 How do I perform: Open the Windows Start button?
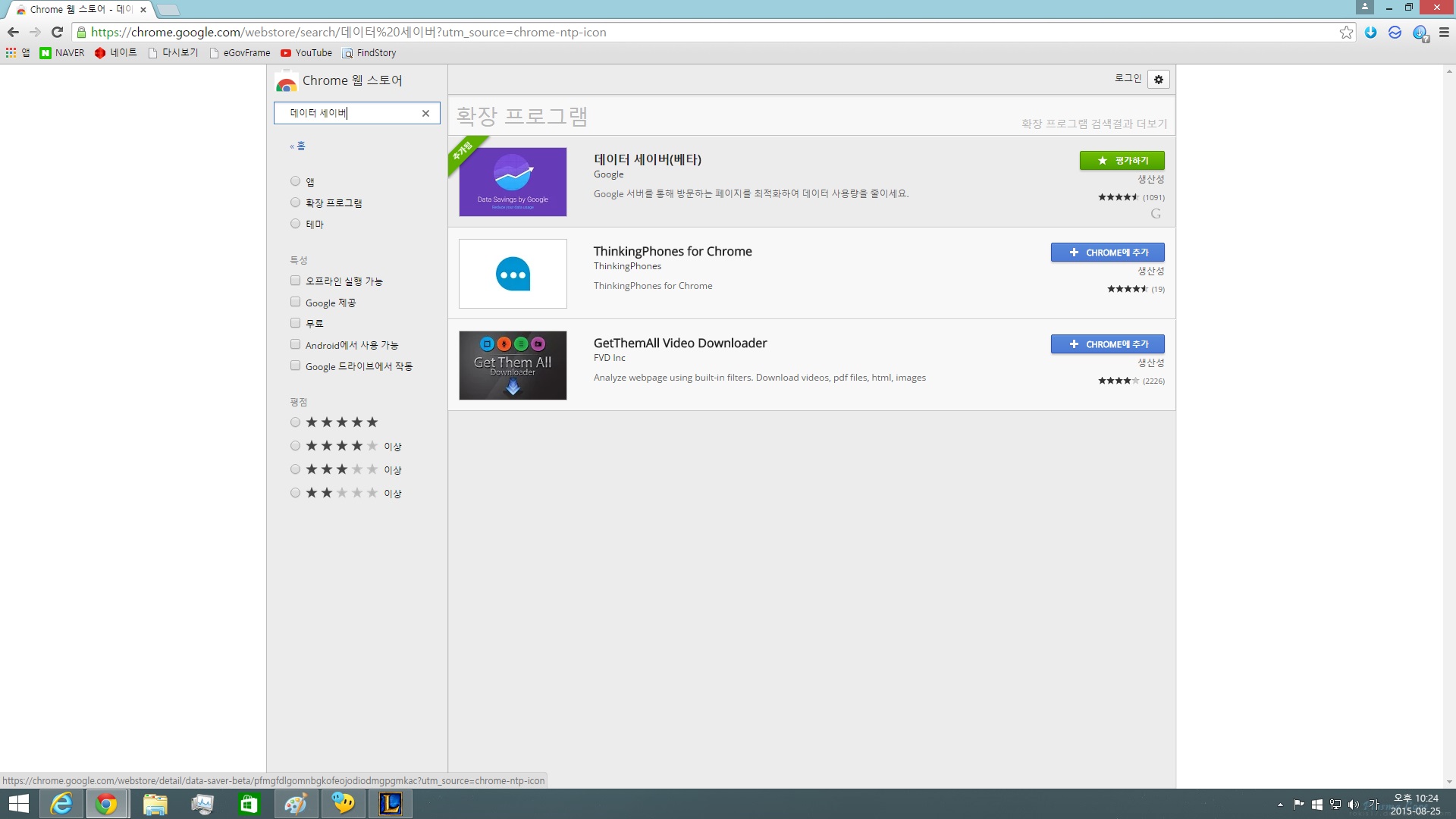point(18,804)
